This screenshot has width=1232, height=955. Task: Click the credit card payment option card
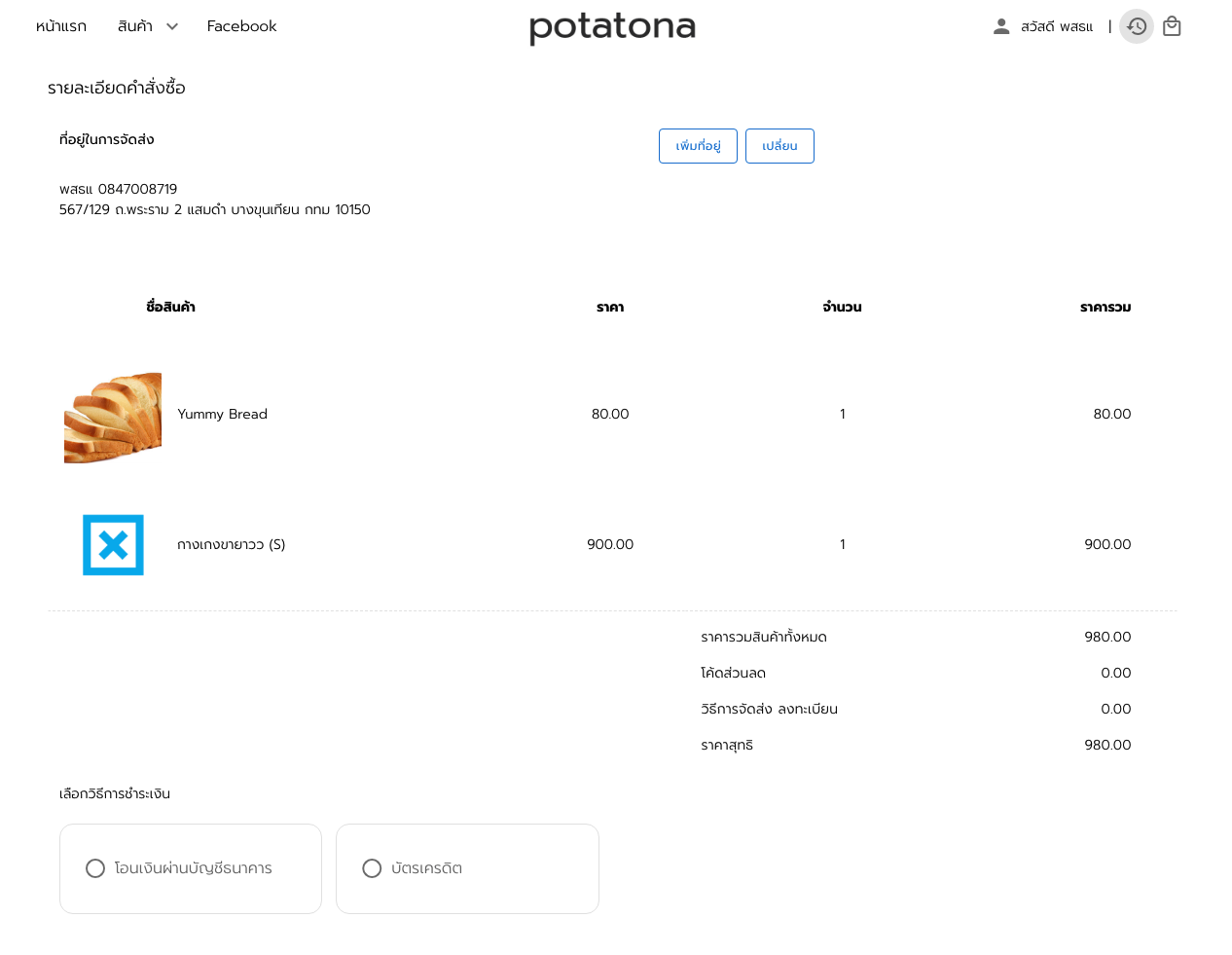click(467, 869)
